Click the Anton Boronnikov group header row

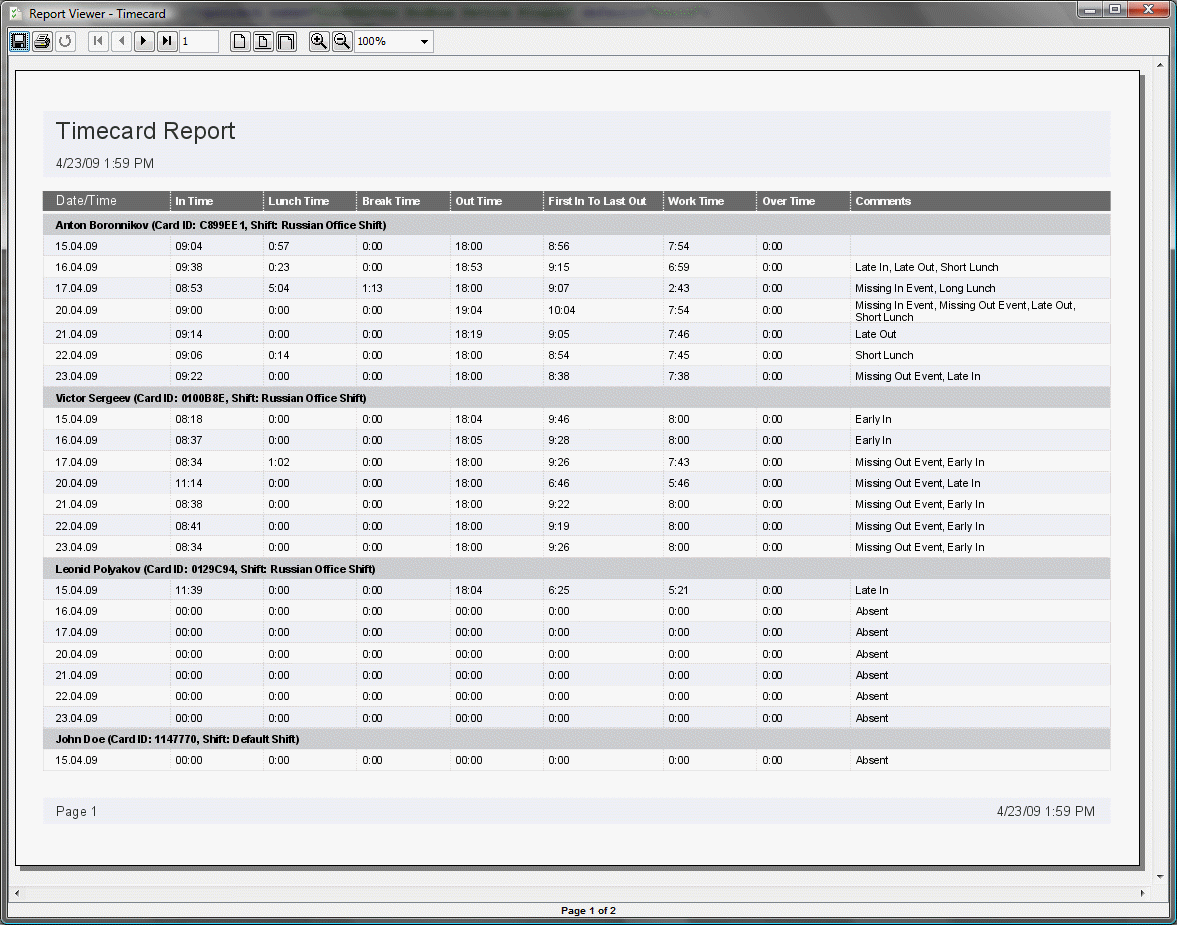point(576,224)
